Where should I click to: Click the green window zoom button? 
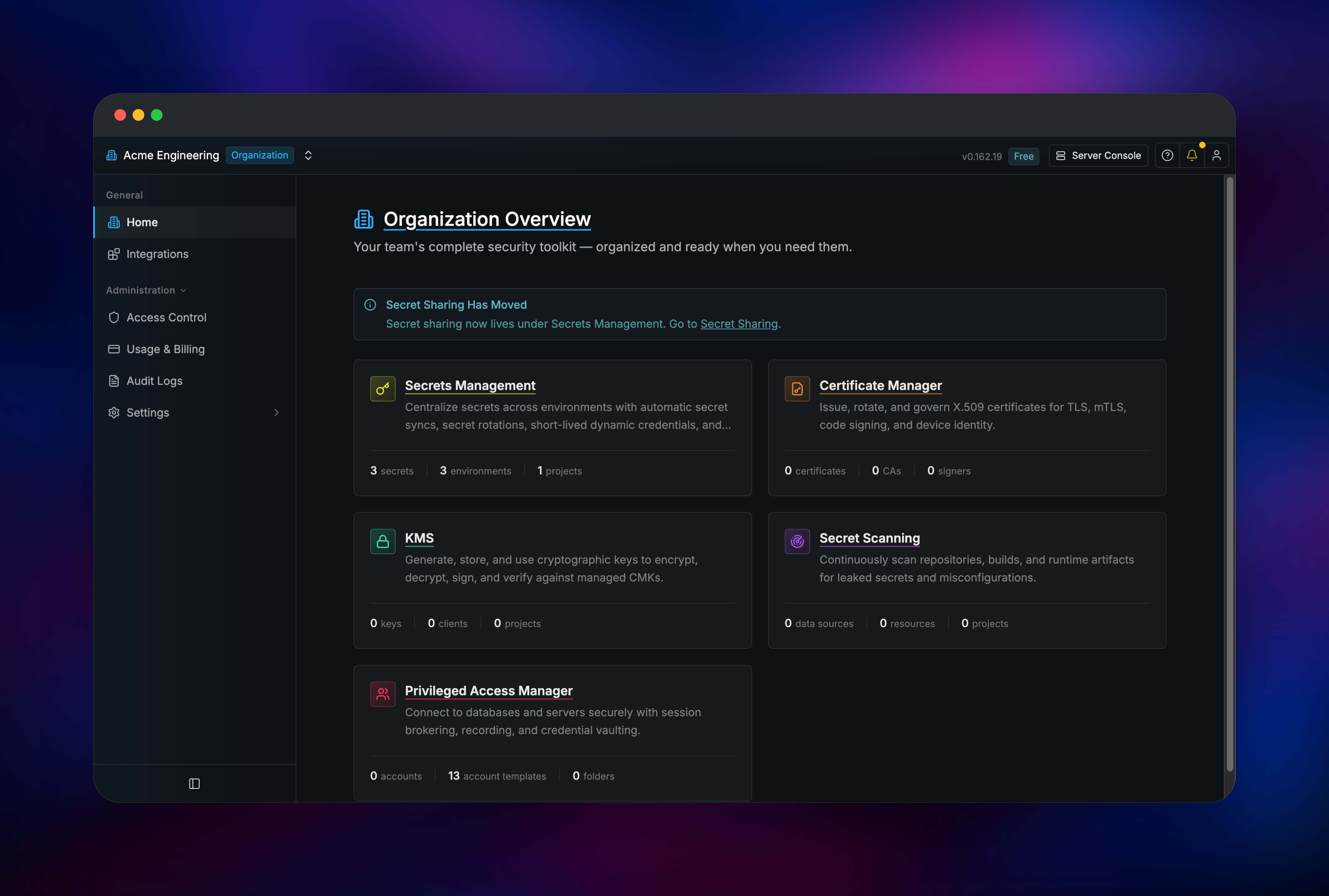point(157,115)
